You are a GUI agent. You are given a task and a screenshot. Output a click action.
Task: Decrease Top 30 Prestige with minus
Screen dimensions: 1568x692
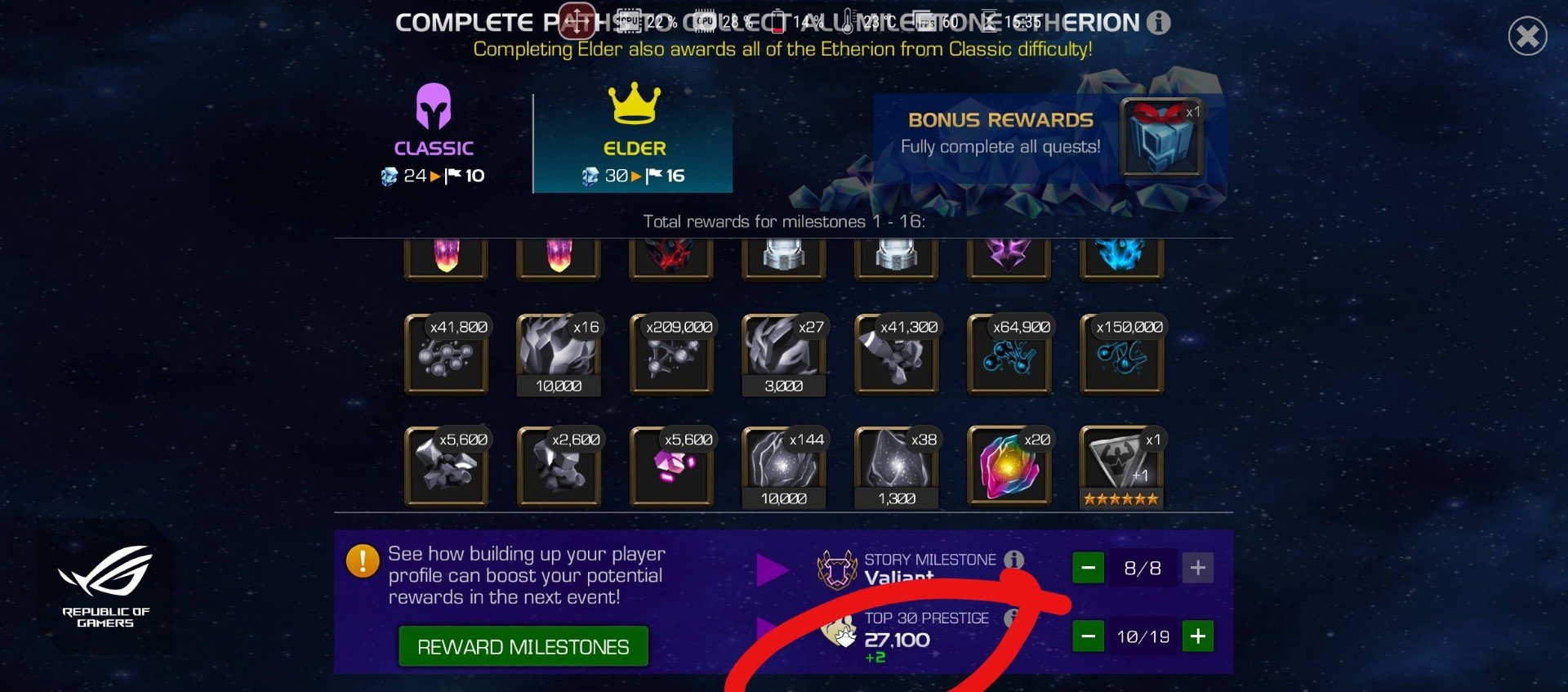coord(1088,636)
